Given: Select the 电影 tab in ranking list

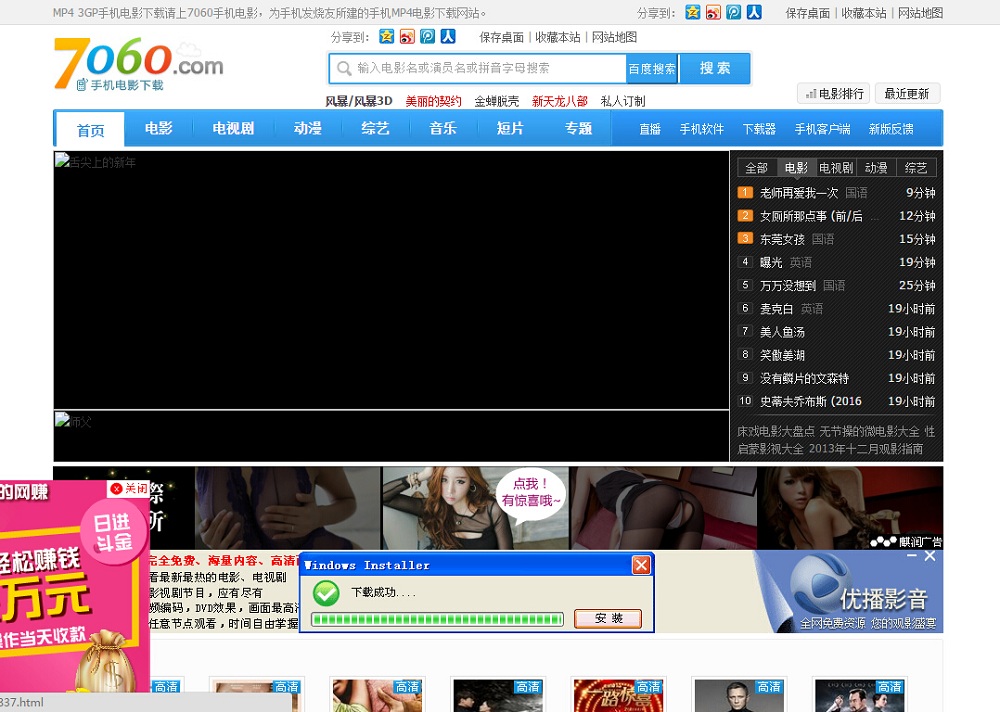Looking at the screenshot, I should tap(796, 168).
